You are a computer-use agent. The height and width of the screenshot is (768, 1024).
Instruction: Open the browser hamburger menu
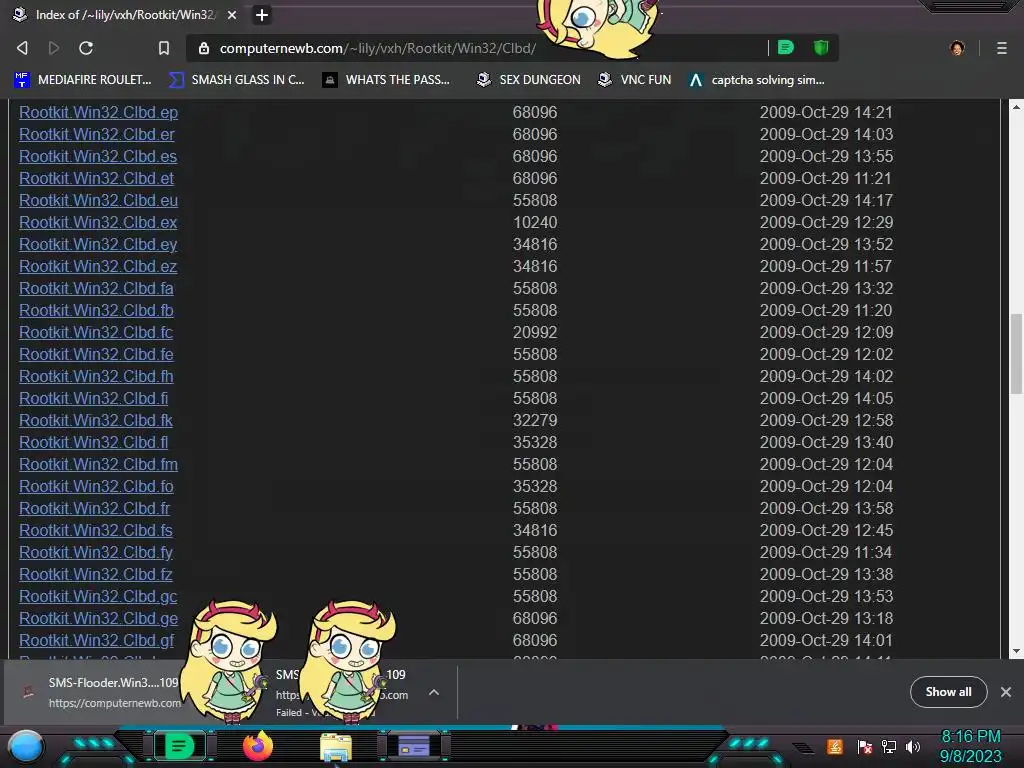(x=1002, y=48)
